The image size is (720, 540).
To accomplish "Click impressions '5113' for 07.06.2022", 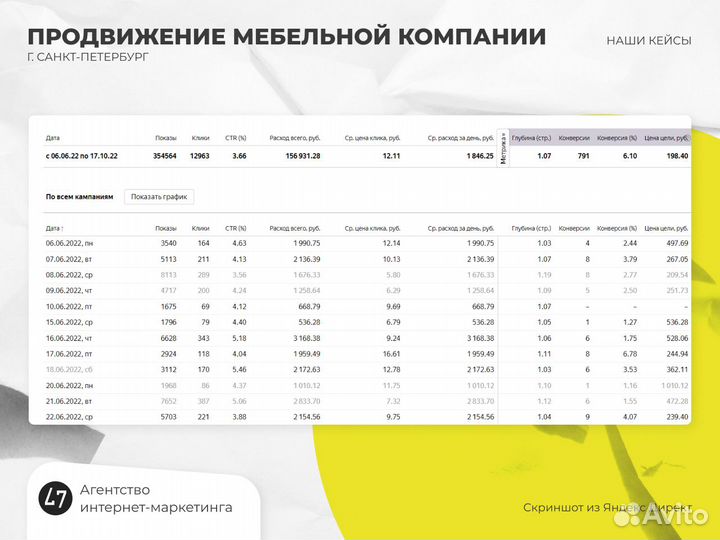I will click(x=169, y=259).
